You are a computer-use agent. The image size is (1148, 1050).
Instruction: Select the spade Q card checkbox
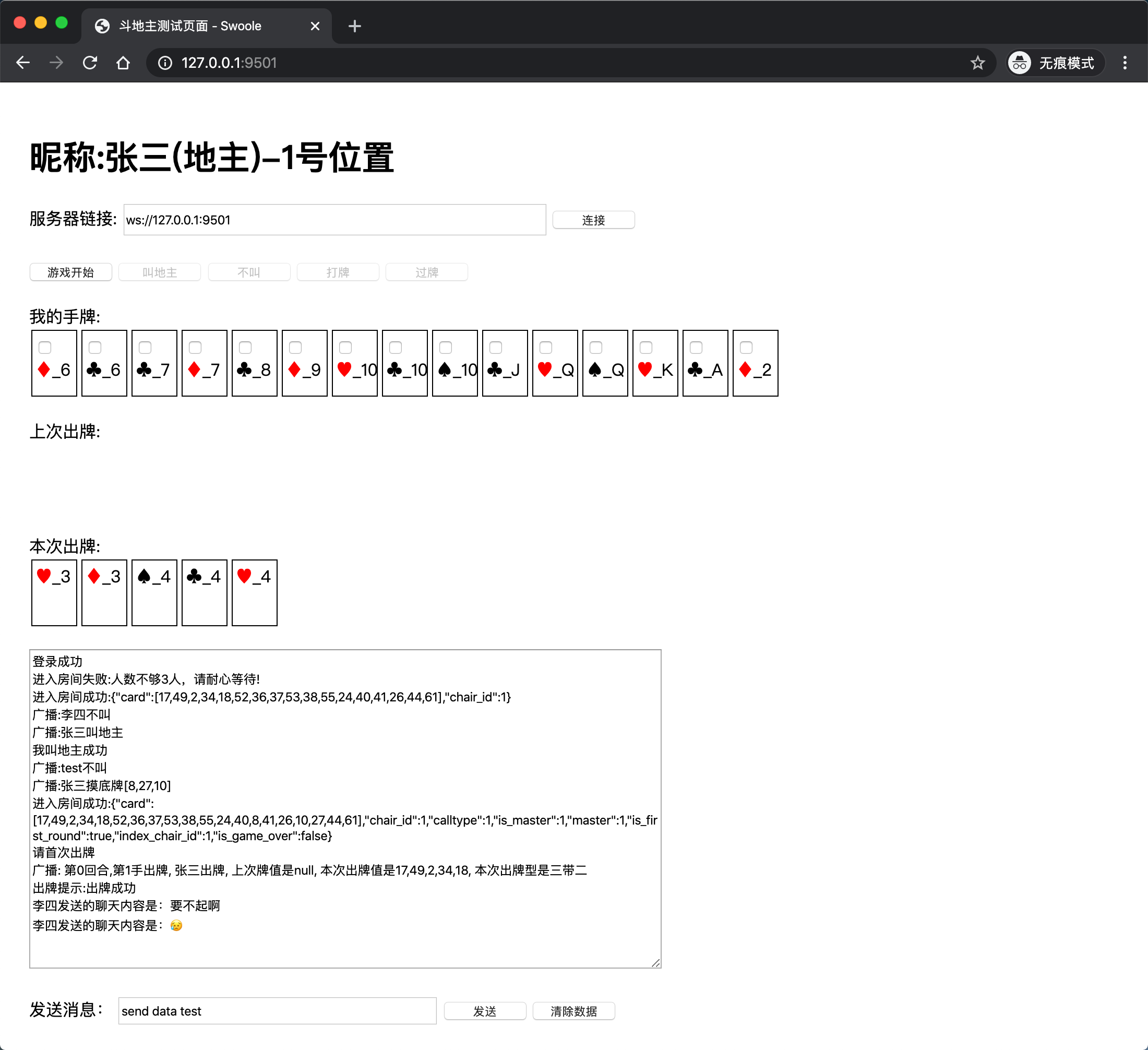click(595, 348)
